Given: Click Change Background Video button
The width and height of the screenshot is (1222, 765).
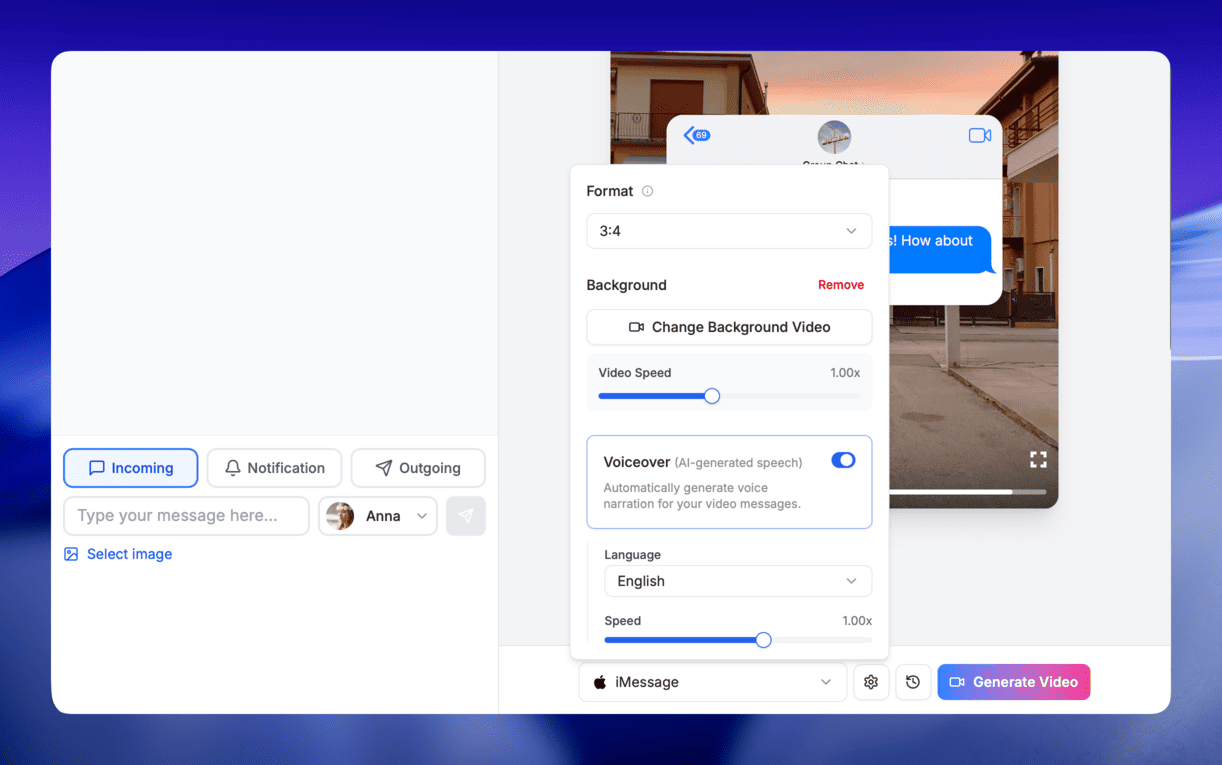Looking at the screenshot, I should pos(729,327).
